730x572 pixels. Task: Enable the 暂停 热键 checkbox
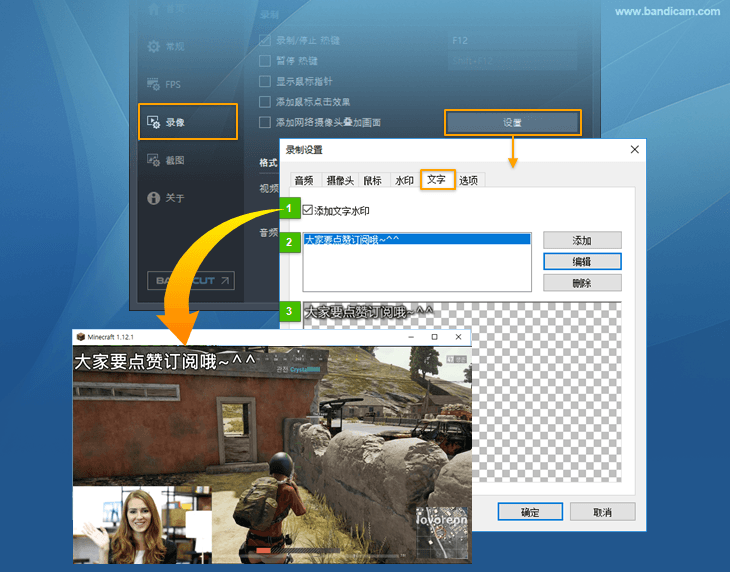pyautogui.click(x=265, y=61)
